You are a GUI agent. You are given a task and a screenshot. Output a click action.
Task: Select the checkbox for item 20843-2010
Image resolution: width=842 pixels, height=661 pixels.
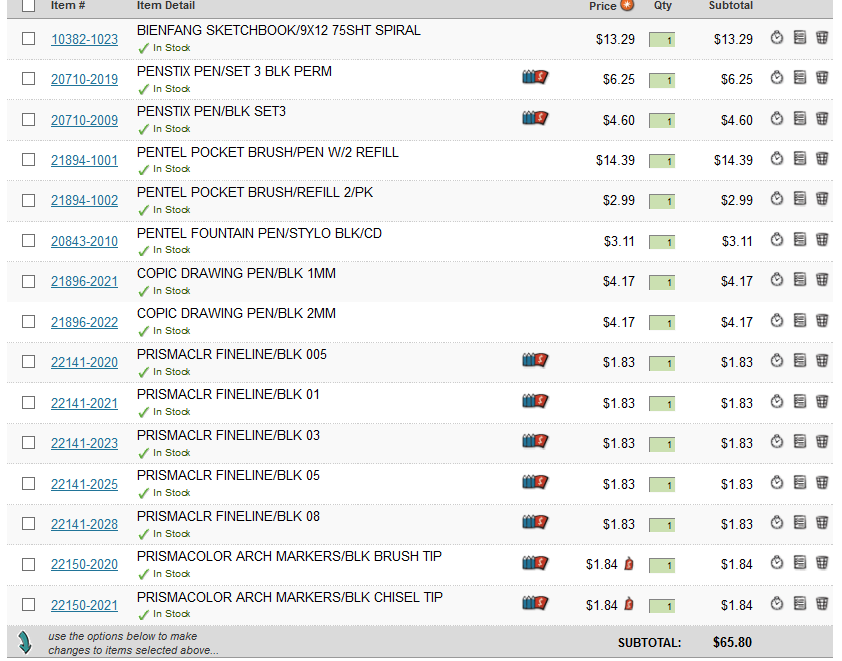28,241
